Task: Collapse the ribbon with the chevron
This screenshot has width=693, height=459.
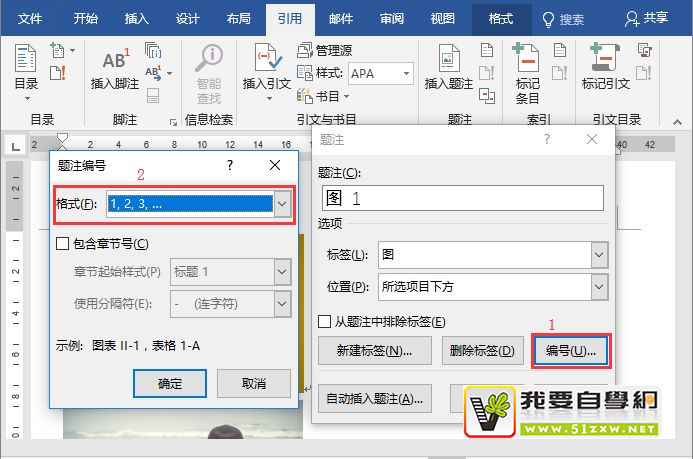Action: (677, 122)
